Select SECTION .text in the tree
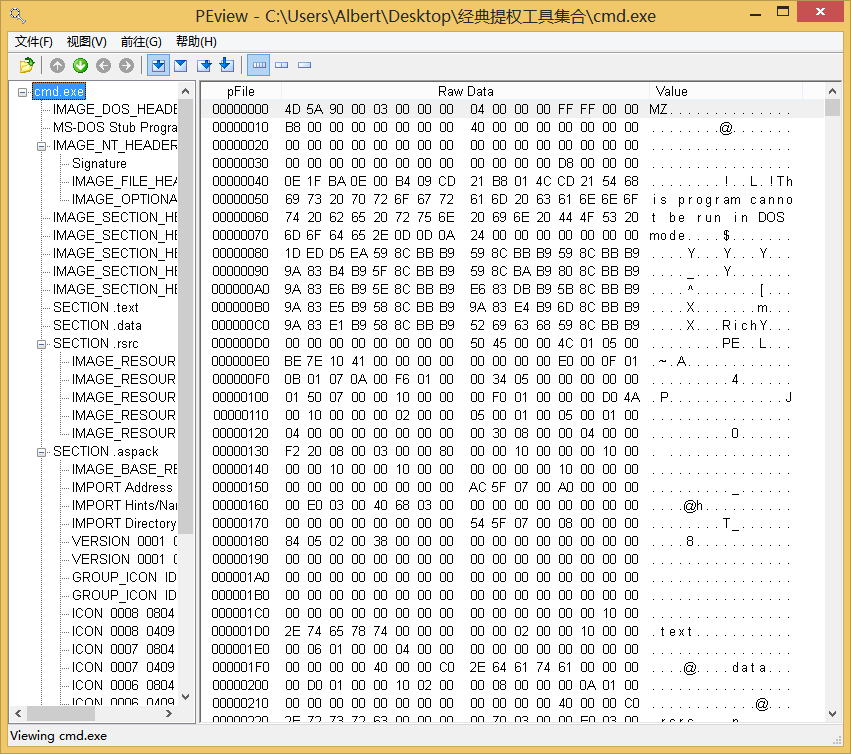This screenshot has width=851, height=754. coord(96,307)
